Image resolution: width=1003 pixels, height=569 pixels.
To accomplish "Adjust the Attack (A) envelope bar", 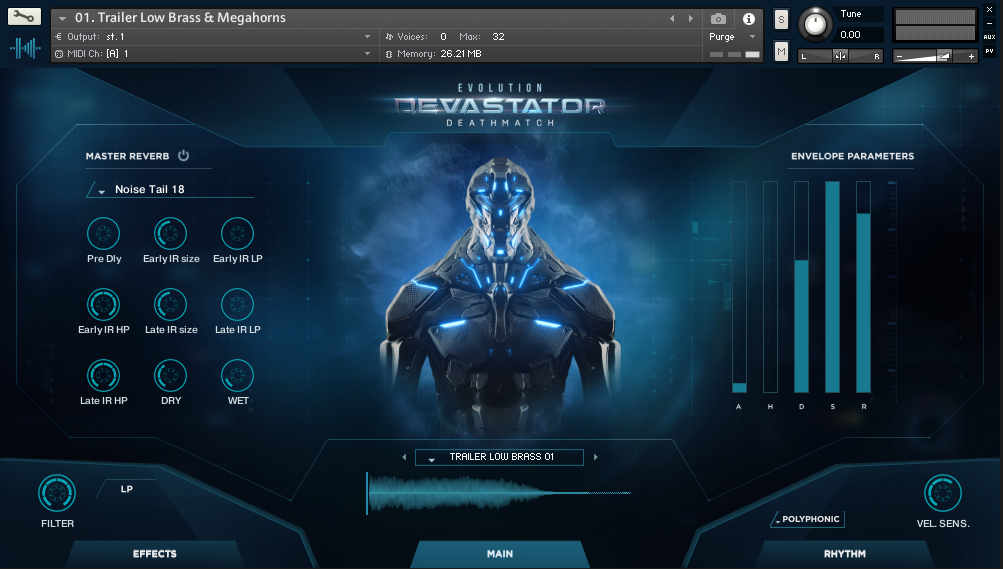I will click(739, 287).
